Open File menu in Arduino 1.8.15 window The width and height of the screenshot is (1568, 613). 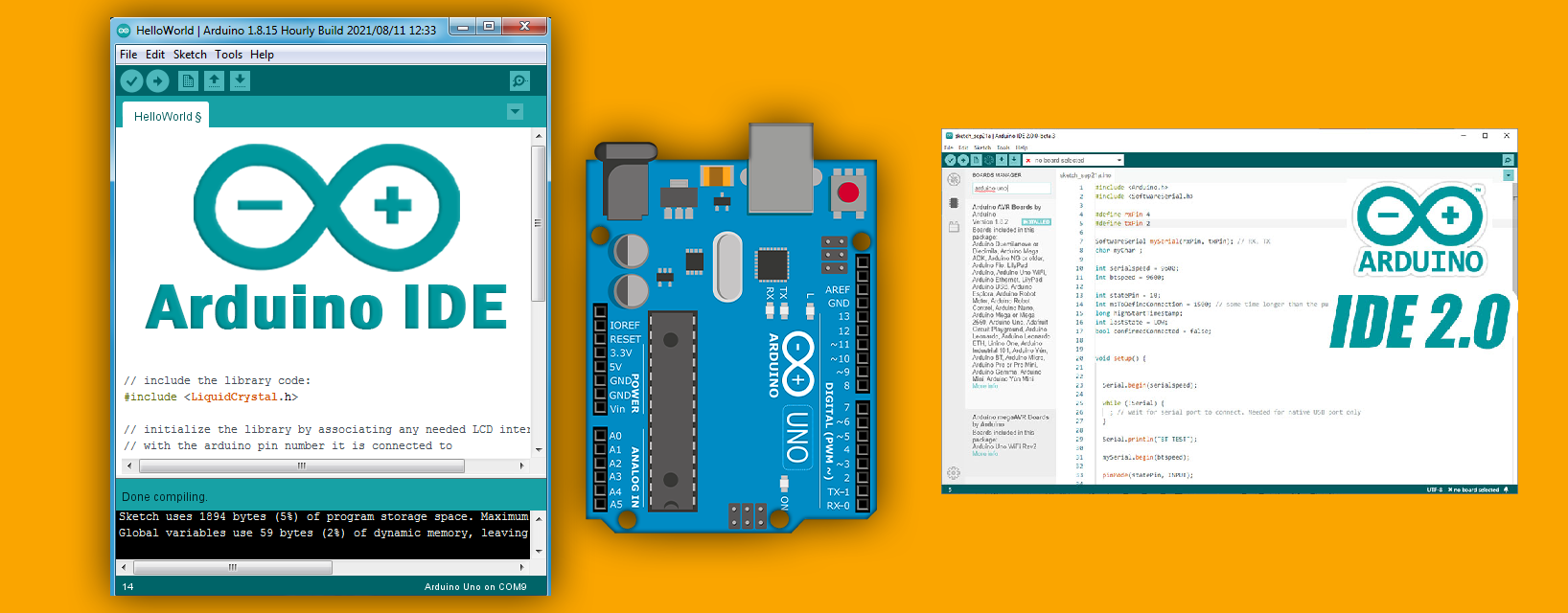pos(128,55)
